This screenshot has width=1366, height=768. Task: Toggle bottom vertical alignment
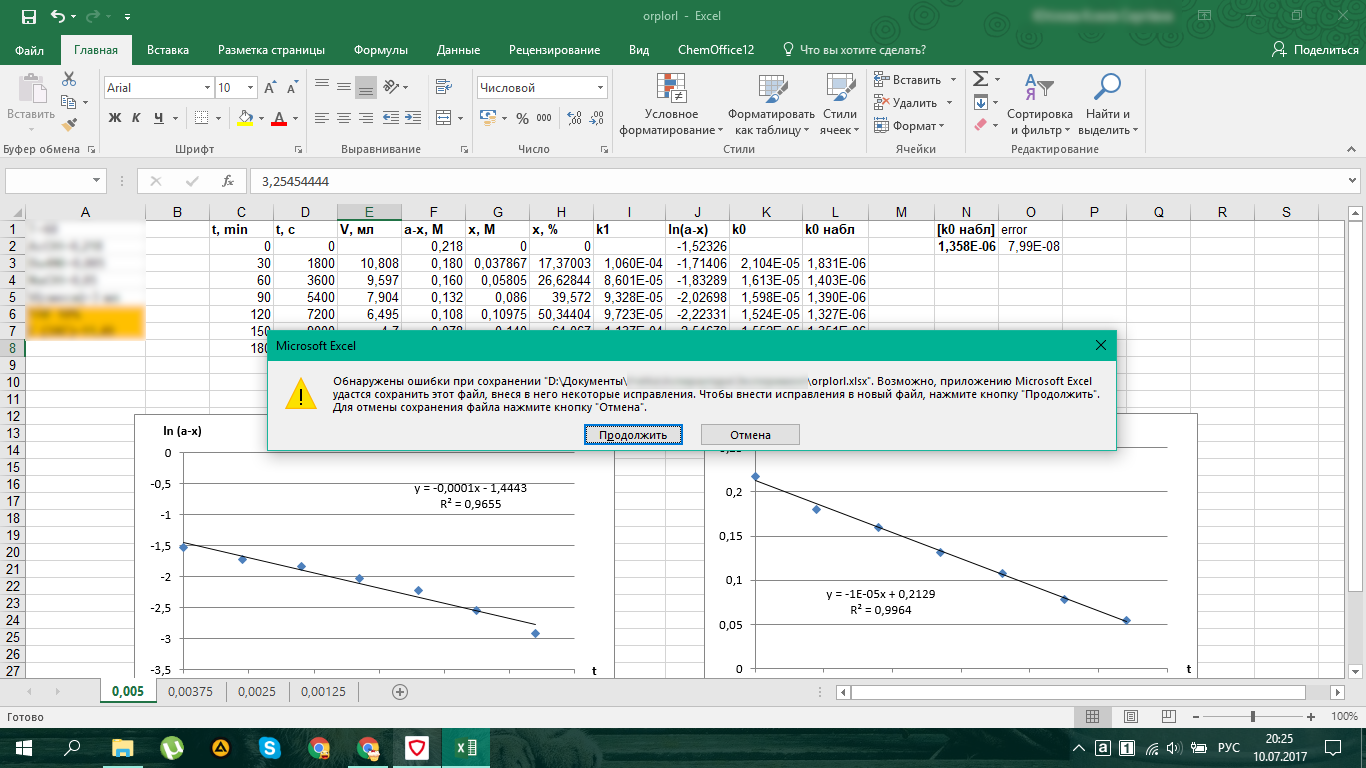366,88
